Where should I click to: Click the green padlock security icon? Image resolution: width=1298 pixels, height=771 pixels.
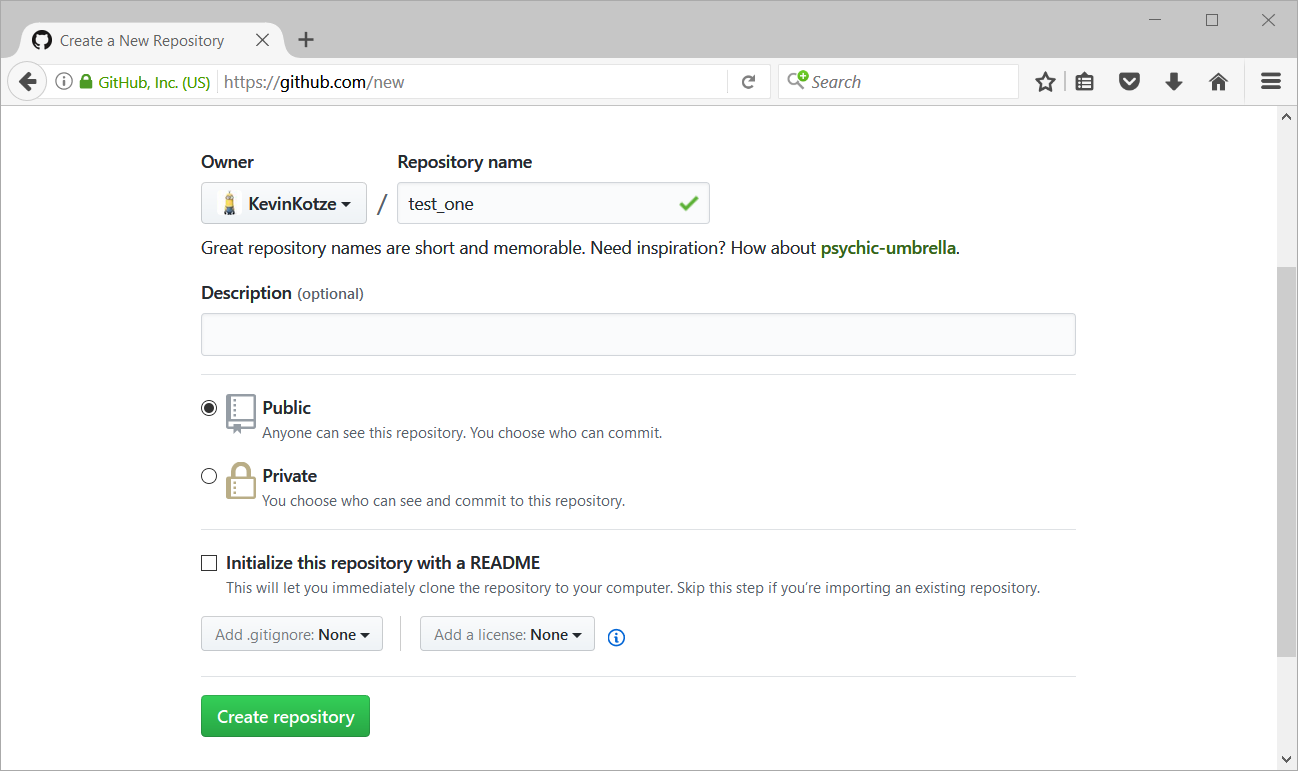click(x=86, y=82)
